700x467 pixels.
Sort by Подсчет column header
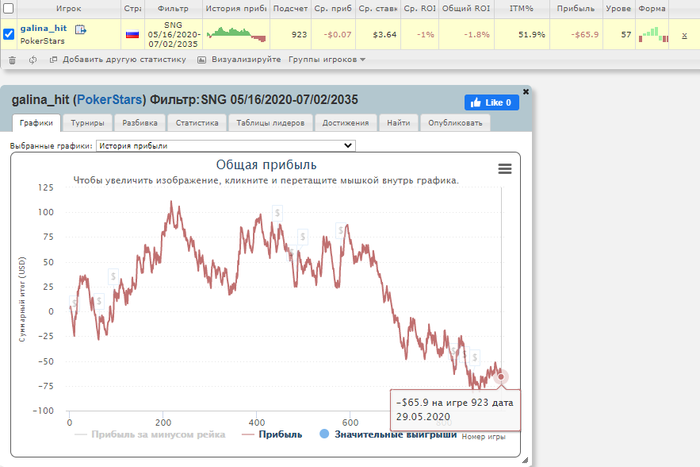click(290, 8)
